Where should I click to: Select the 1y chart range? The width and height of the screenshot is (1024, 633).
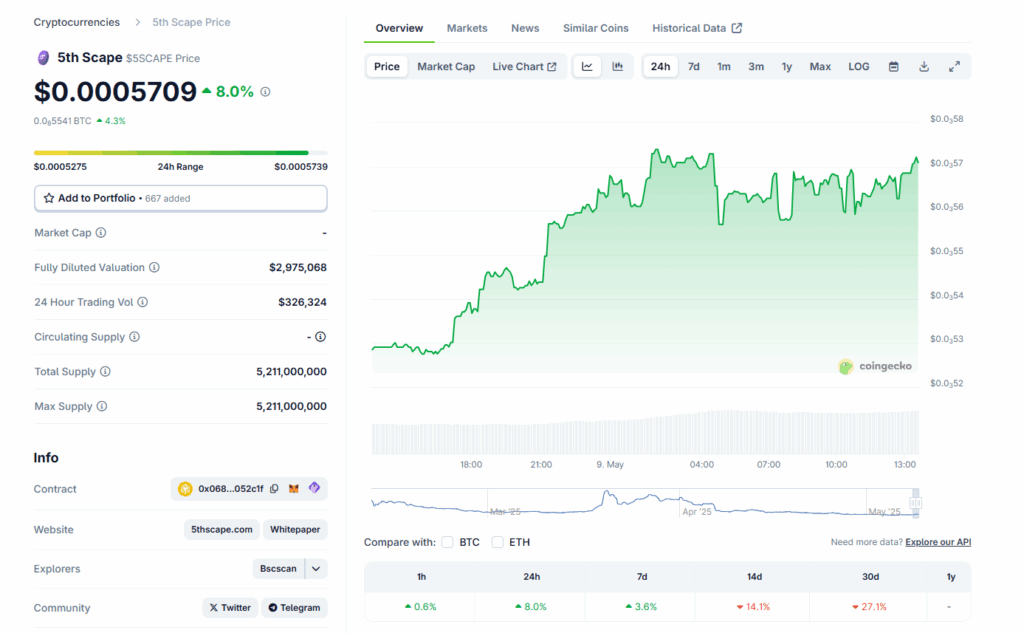coord(787,67)
